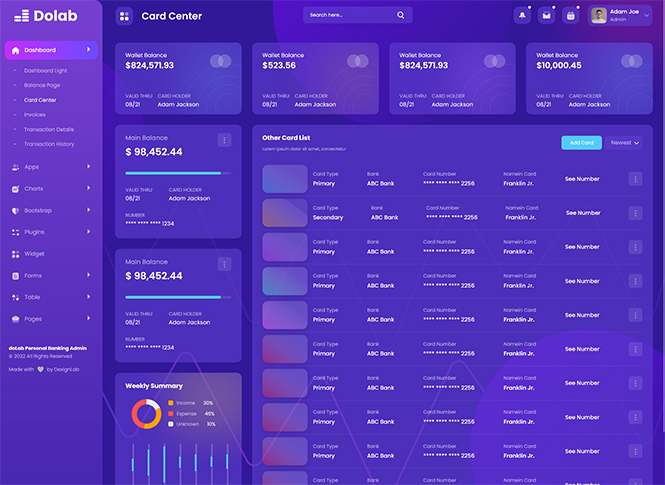Open the messages envelope icon
This screenshot has width=665, height=485.
(x=546, y=15)
